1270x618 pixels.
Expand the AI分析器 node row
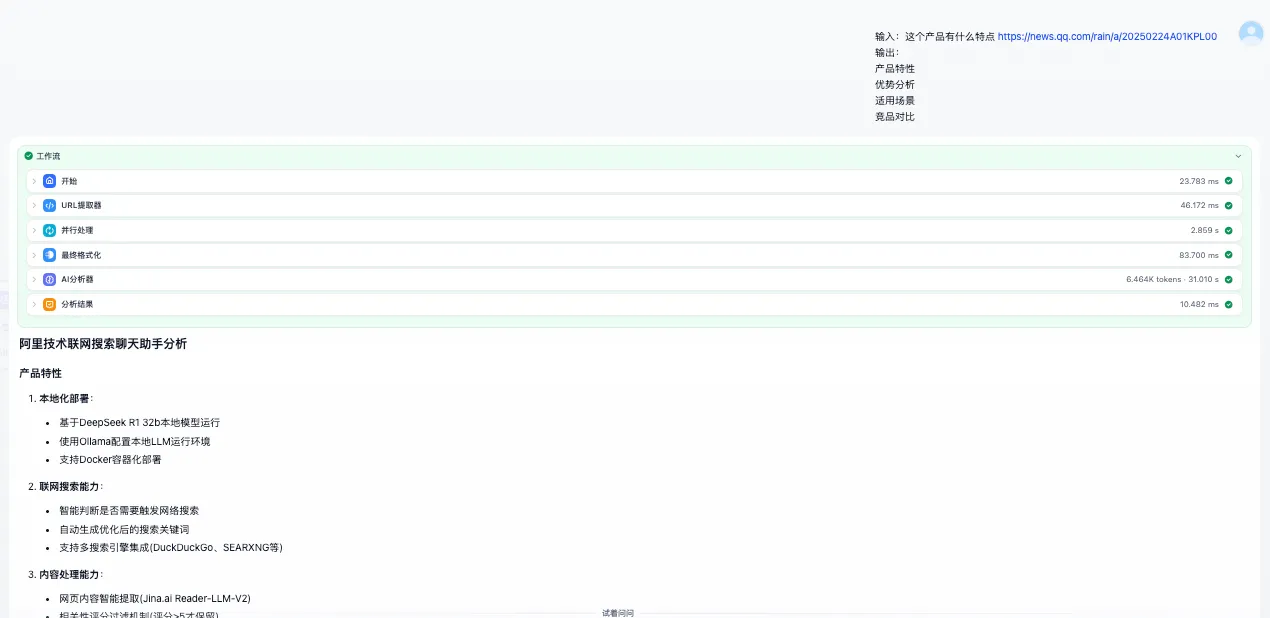34,279
